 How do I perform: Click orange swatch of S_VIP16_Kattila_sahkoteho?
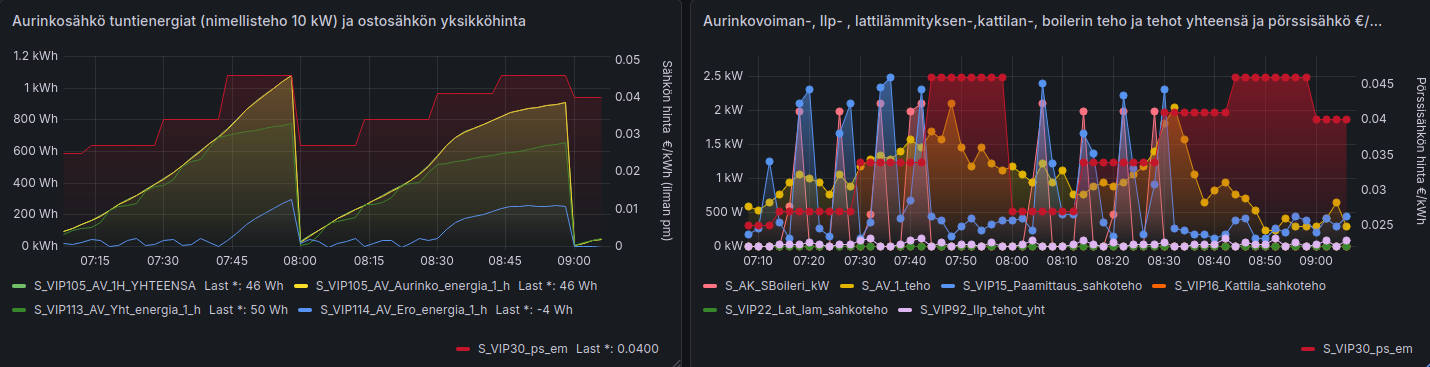tap(1160, 286)
